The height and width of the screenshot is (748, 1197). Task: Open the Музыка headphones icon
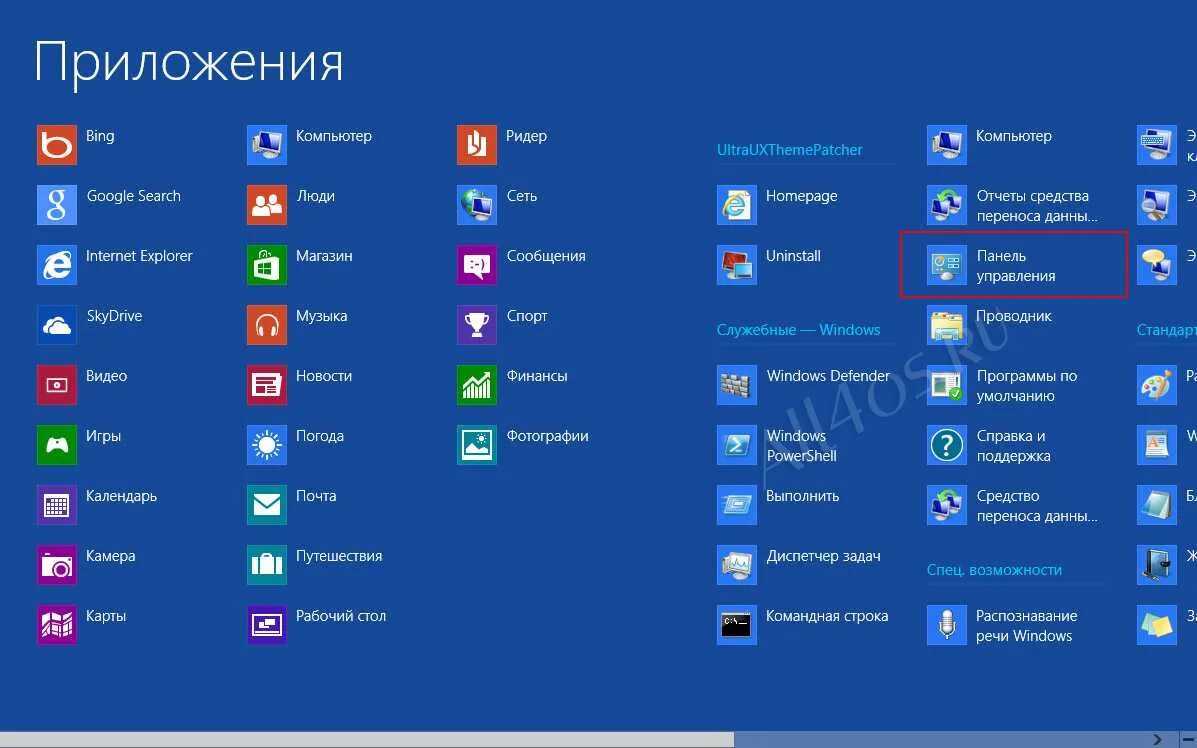coord(266,324)
